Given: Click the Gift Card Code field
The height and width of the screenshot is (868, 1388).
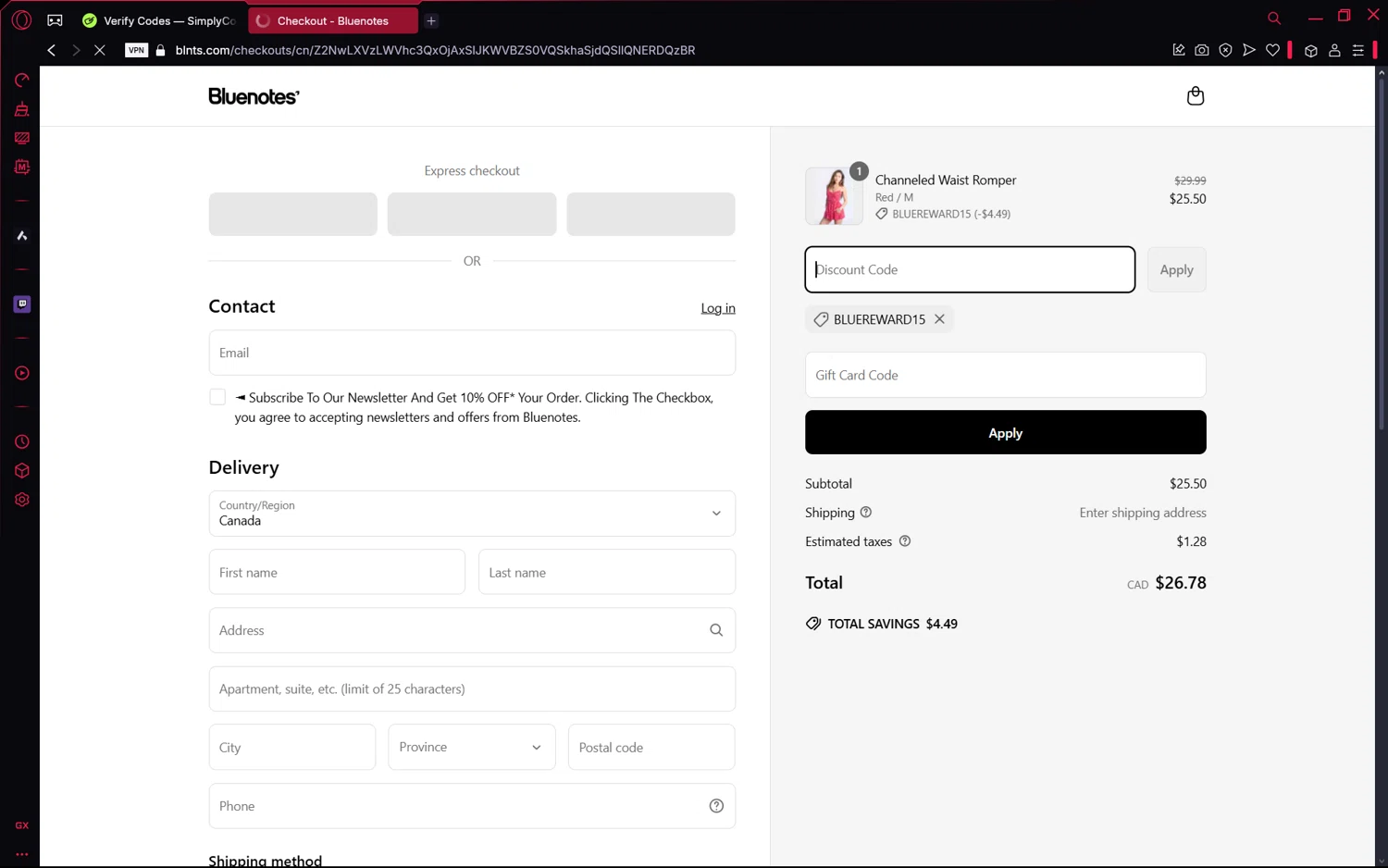Looking at the screenshot, I should point(1006,375).
